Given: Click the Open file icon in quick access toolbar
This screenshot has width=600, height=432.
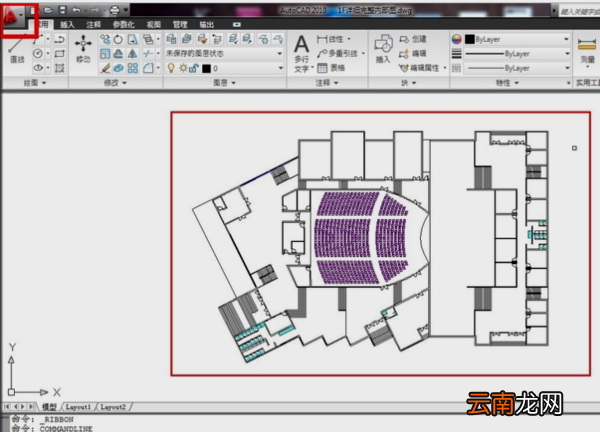Looking at the screenshot, I should click(x=48, y=10).
